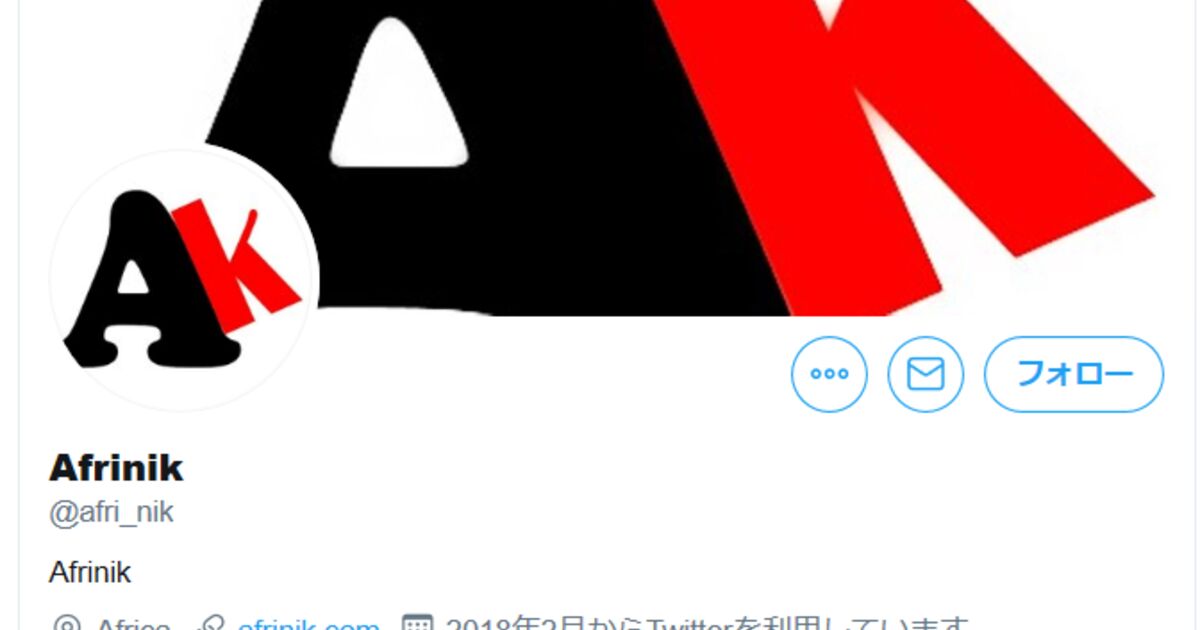Select the Afrinik display name heading
The height and width of the screenshot is (630, 1200).
tap(116, 467)
